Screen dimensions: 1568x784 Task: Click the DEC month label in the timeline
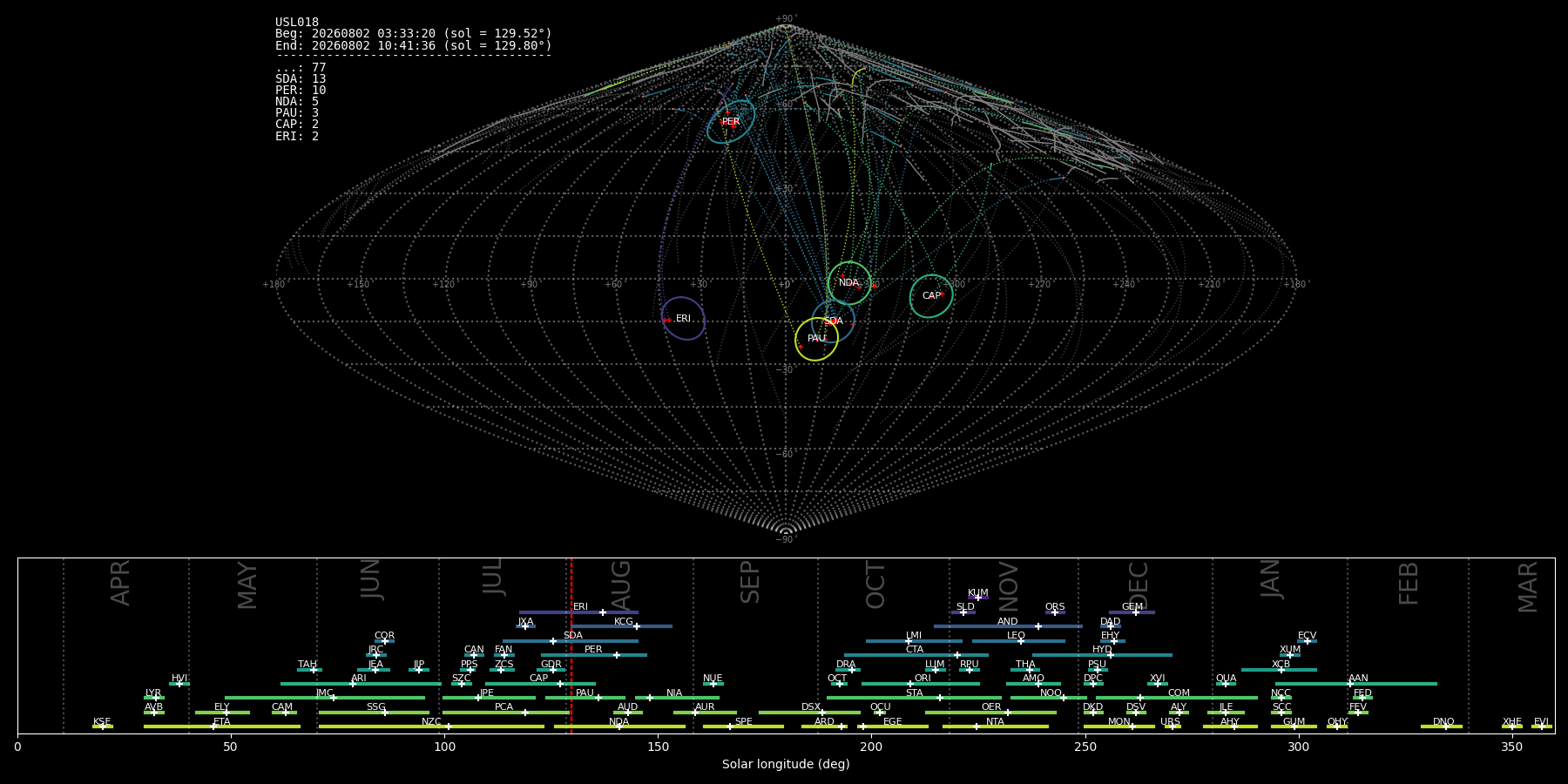(x=1139, y=585)
